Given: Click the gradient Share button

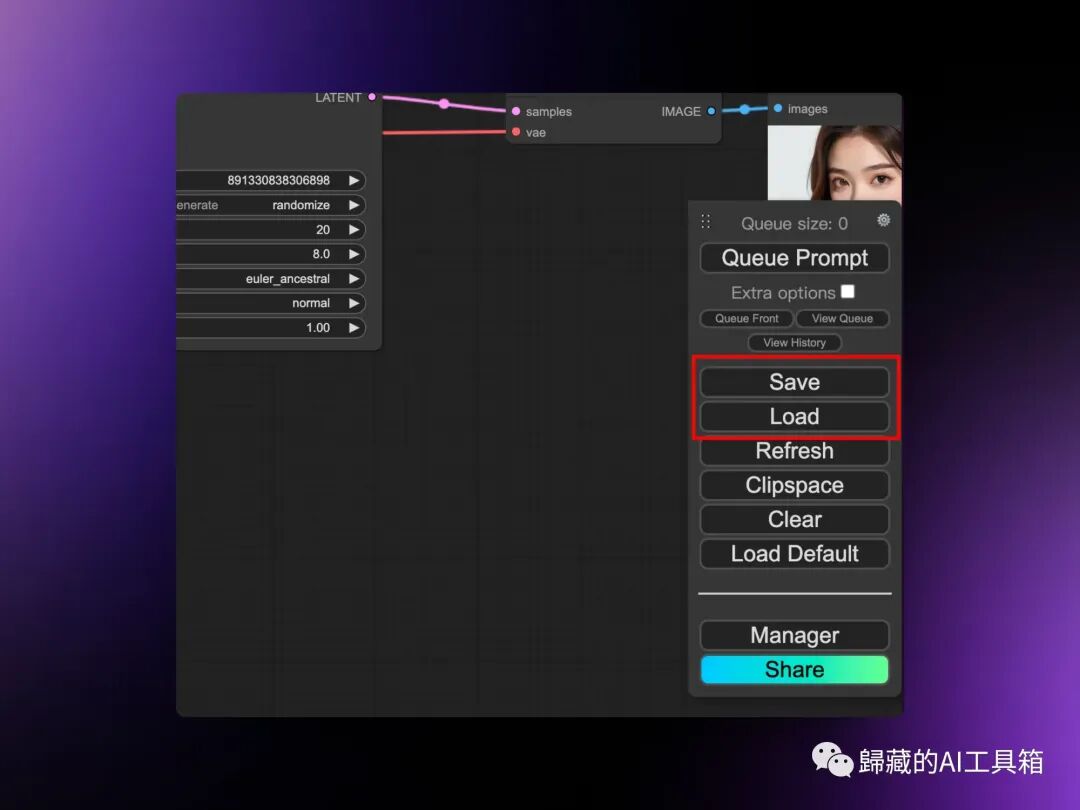Looking at the screenshot, I should pos(794,669).
